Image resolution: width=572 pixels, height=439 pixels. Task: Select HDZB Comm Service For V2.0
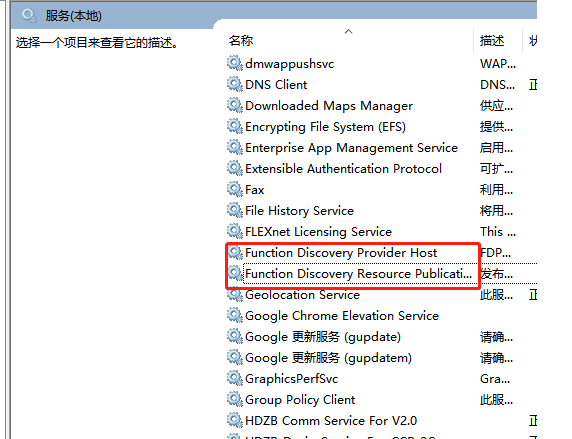[331, 421]
